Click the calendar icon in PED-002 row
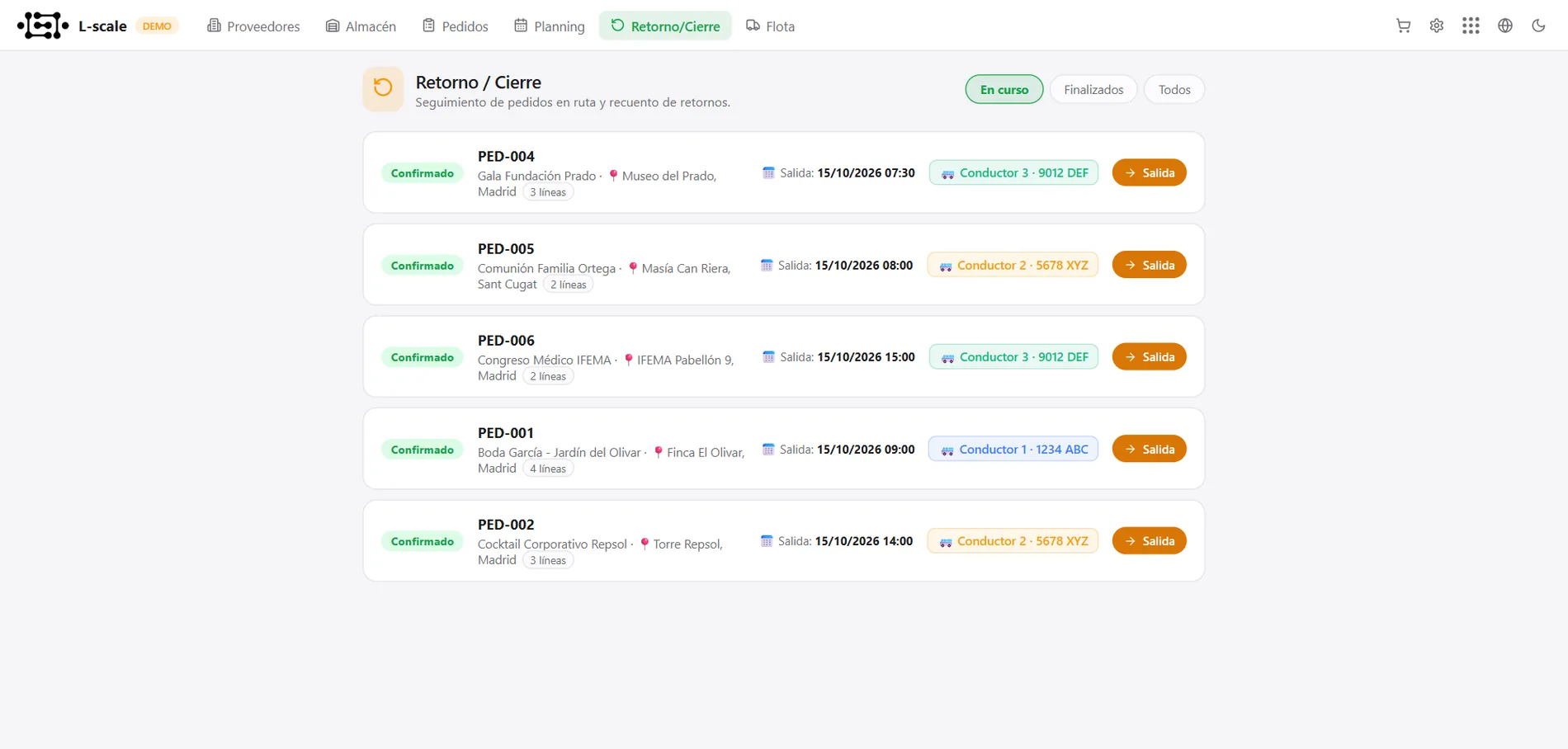This screenshot has height=749, width=1568. [x=767, y=541]
